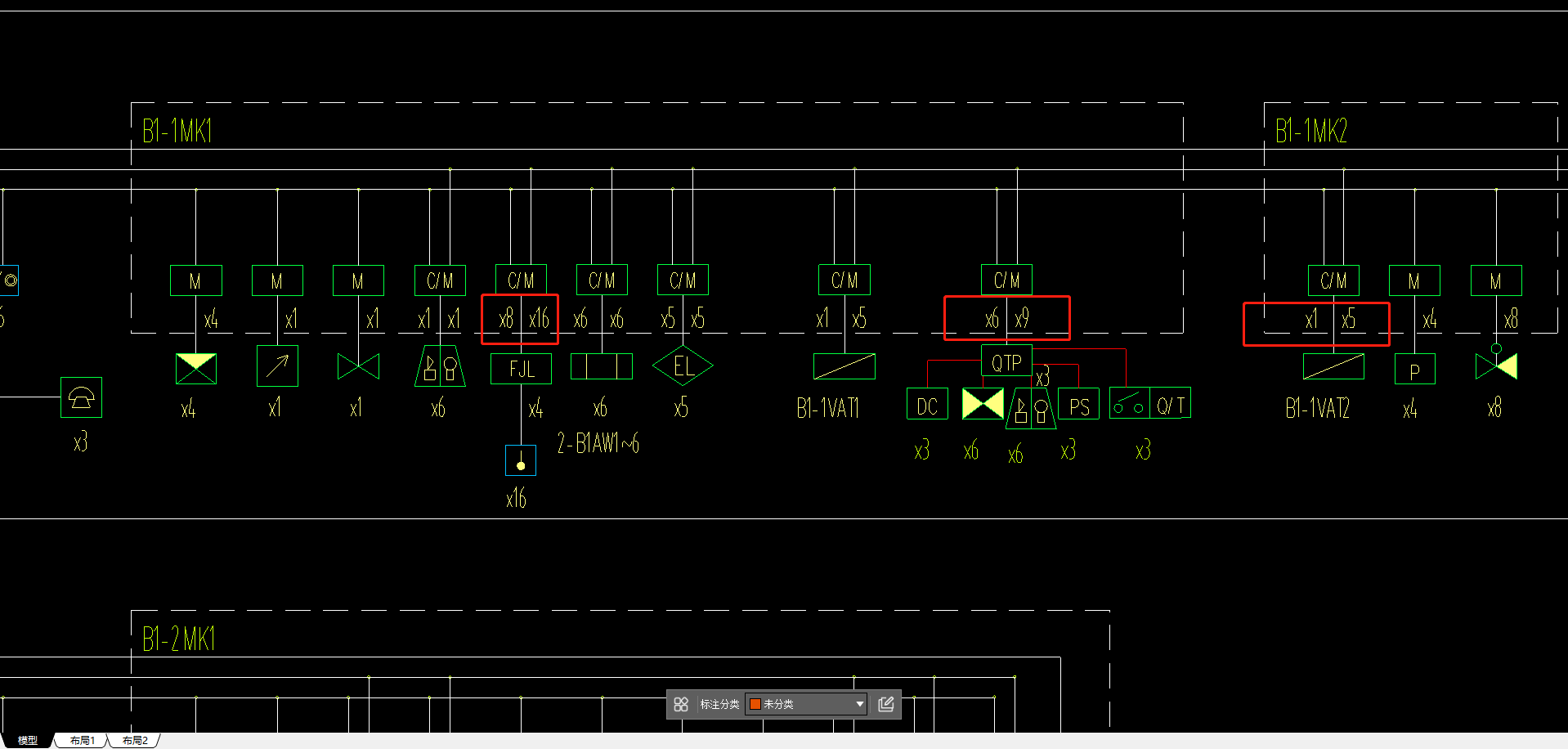
Task: Click the B1-1MK1 panel label
Action: click(177, 131)
